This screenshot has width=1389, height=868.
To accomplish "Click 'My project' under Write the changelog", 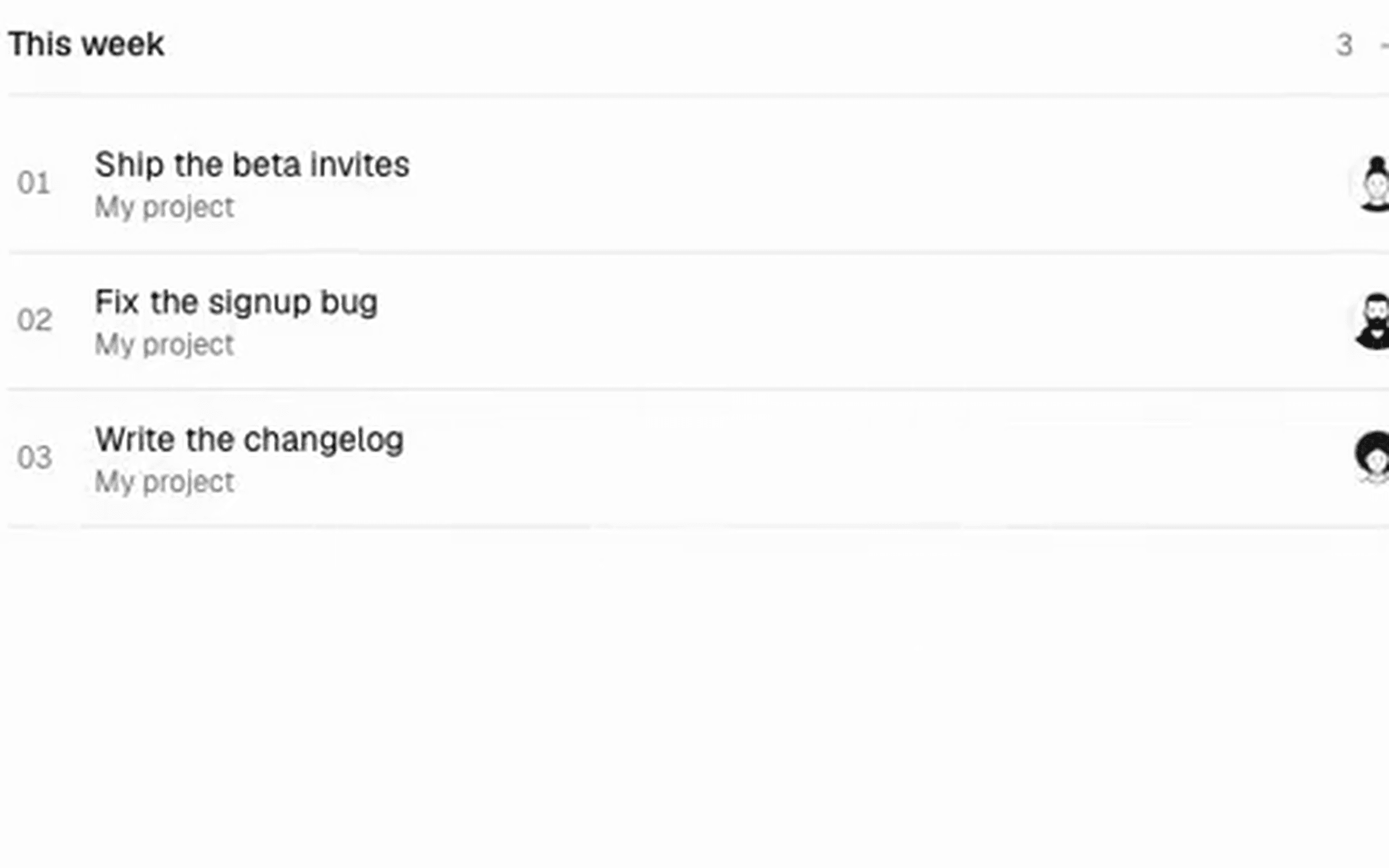I will (x=164, y=482).
